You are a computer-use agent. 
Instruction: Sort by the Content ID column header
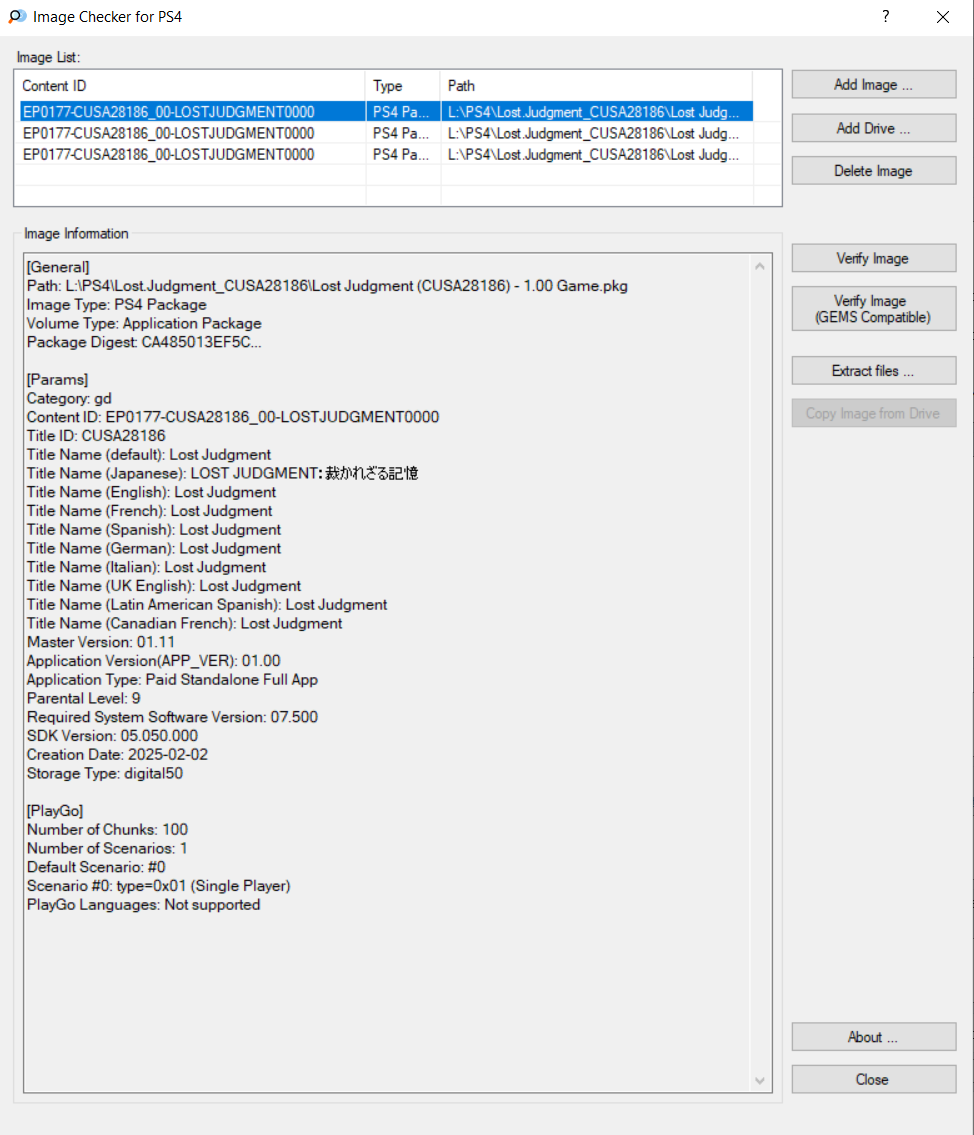tap(192, 85)
